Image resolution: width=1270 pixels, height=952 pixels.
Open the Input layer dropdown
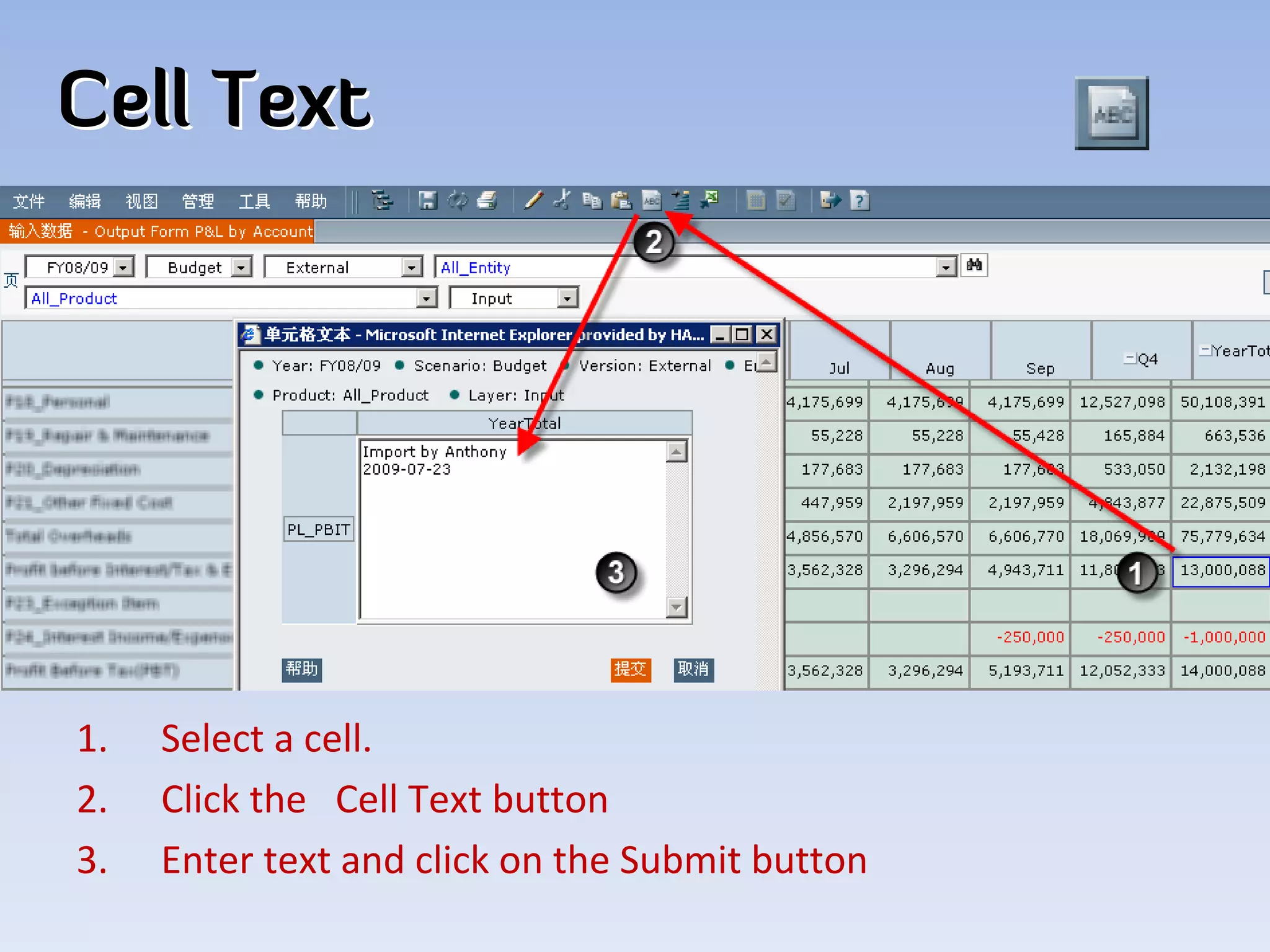567,298
